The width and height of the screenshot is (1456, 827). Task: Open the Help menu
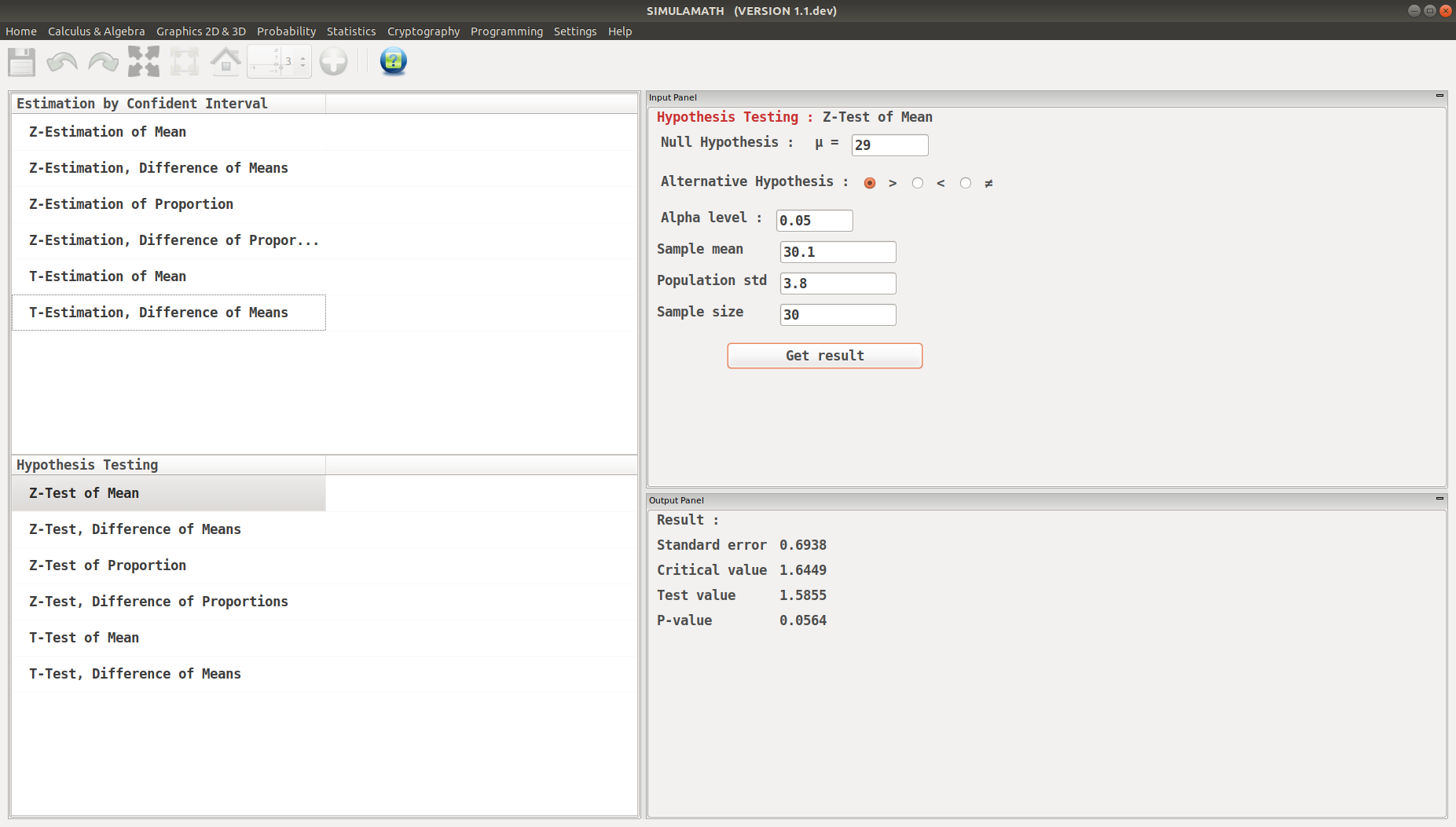click(x=620, y=31)
